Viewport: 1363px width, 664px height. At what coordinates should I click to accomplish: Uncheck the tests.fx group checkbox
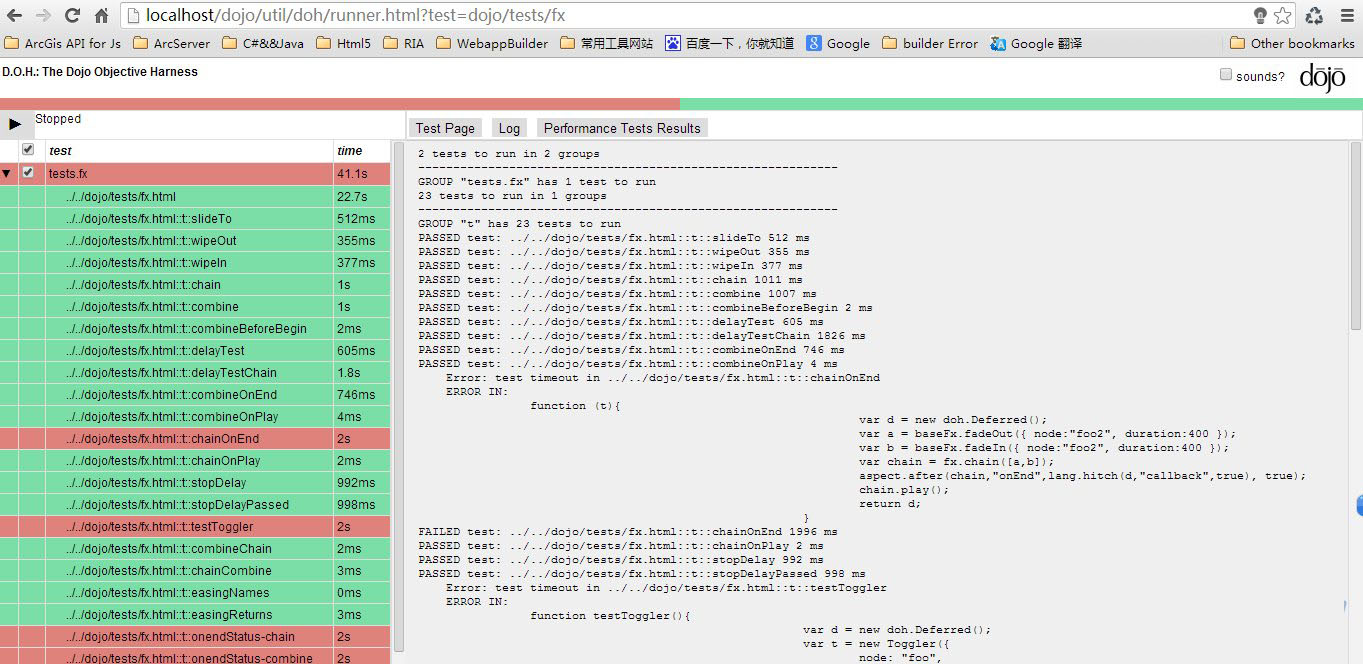click(x=28, y=172)
